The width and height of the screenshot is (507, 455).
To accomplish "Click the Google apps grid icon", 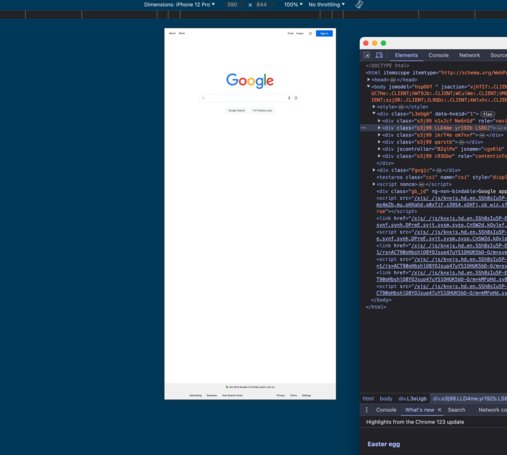I will 310,33.
